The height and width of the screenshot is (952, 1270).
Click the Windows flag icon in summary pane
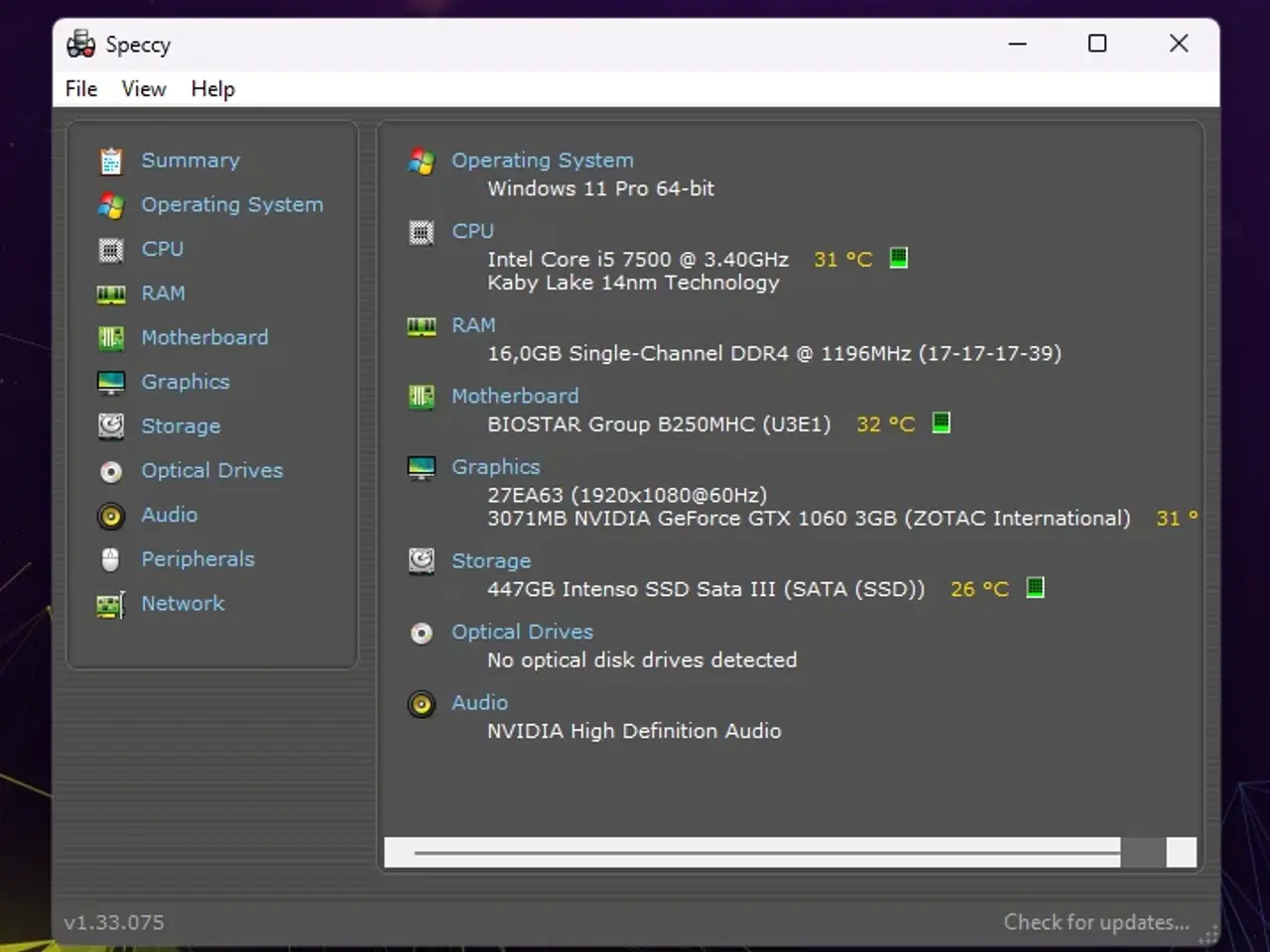click(422, 162)
